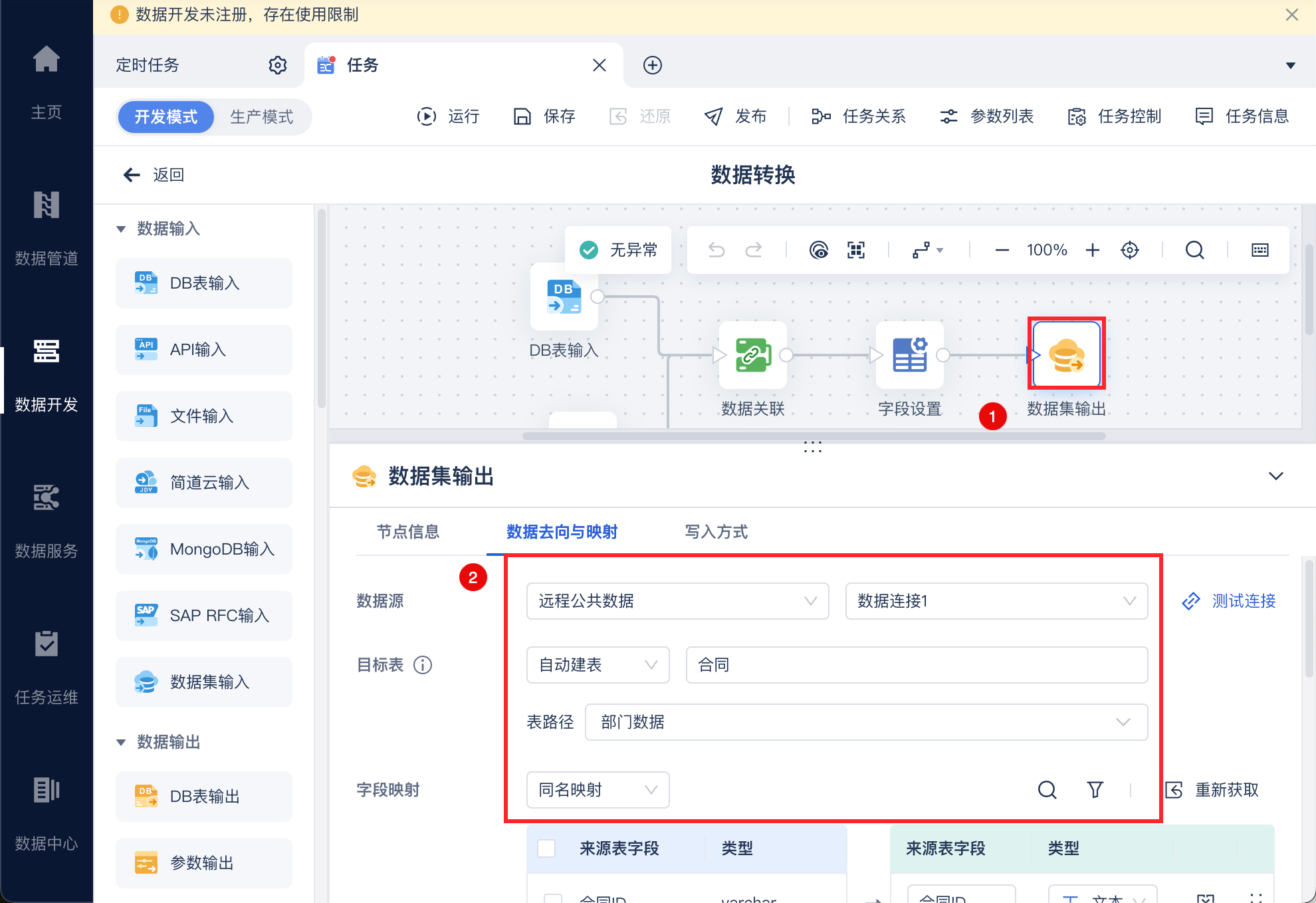Image resolution: width=1316 pixels, height=903 pixels.
Task: Open the 远程公共数据 data source dropdown
Action: (x=677, y=601)
